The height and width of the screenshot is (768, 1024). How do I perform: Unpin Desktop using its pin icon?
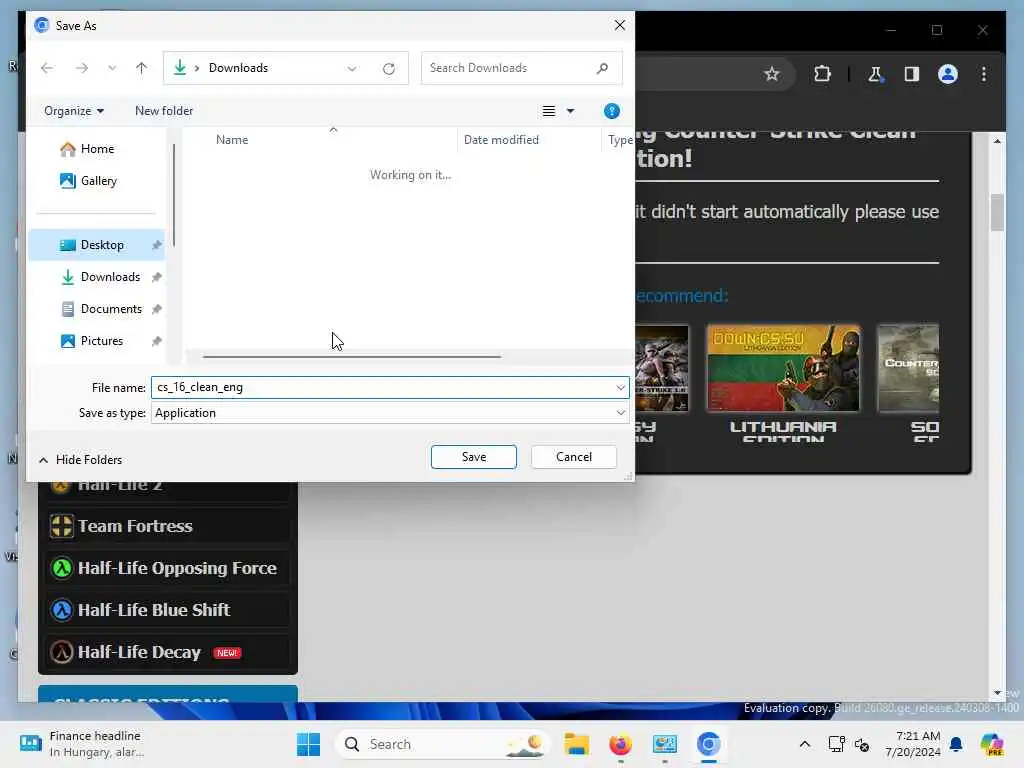point(156,246)
